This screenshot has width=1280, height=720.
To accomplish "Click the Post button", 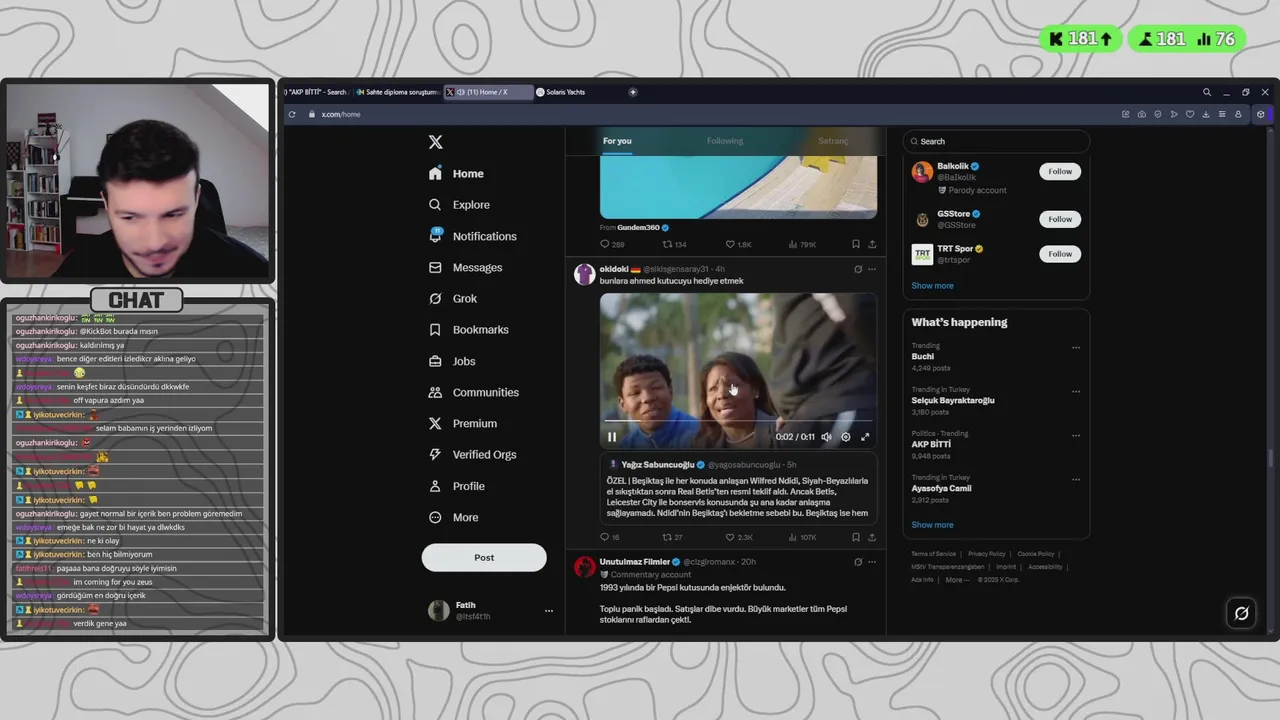I will (x=484, y=557).
